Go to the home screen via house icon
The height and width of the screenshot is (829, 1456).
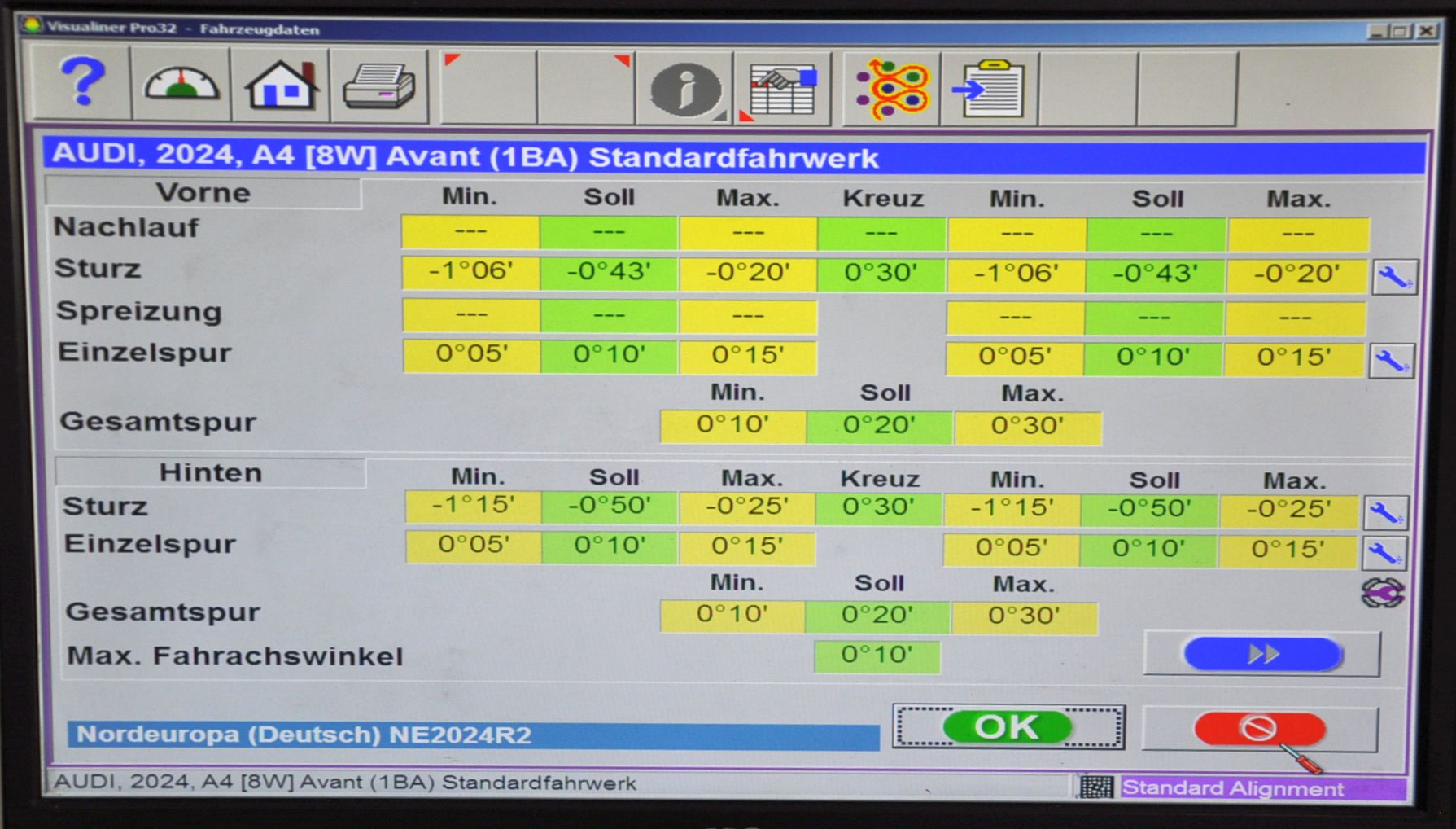[x=281, y=86]
